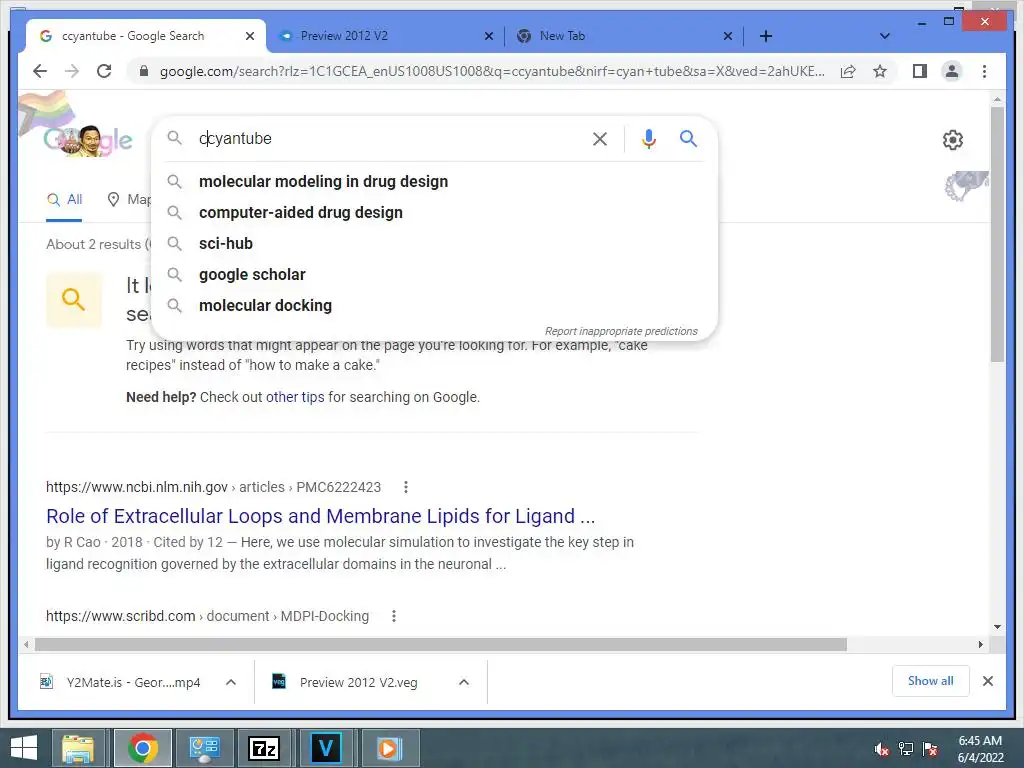Select the All search results tab
Viewport: 1024px width, 768px height.
tap(64, 199)
